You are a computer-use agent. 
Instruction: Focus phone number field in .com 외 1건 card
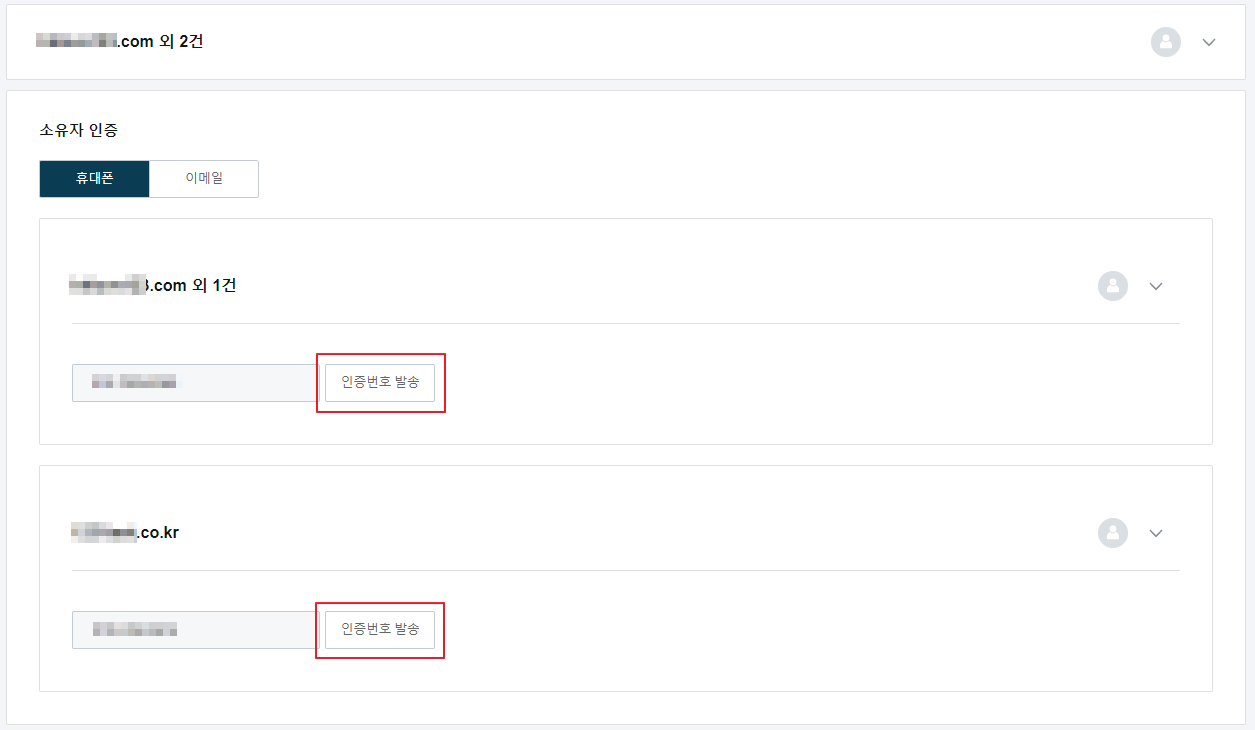coord(196,383)
